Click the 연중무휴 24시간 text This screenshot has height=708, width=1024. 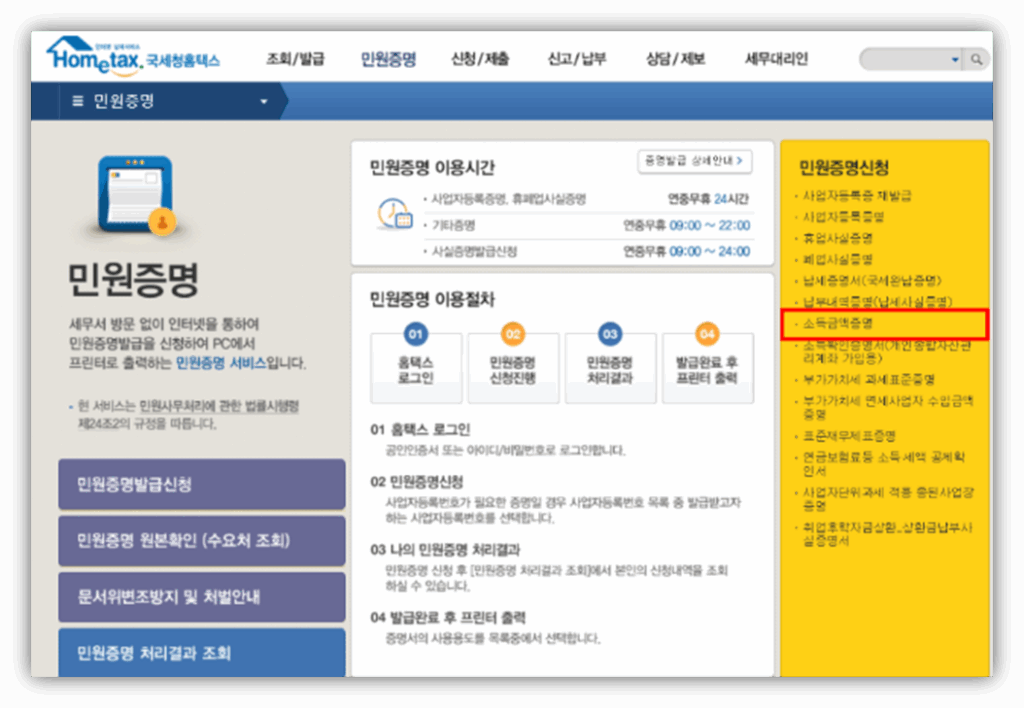[708, 199]
